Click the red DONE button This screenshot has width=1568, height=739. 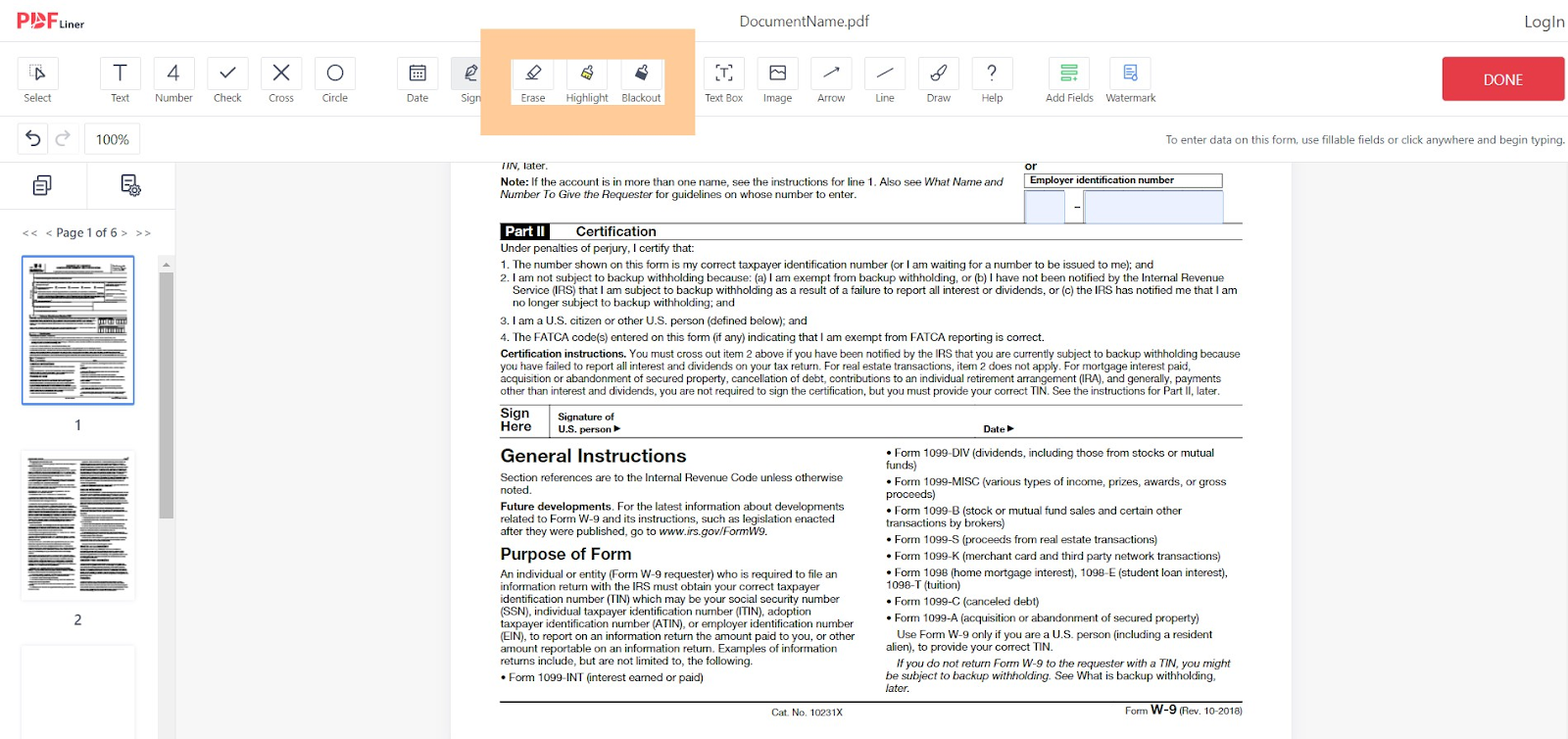pyautogui.click(x=1502, y=79)
